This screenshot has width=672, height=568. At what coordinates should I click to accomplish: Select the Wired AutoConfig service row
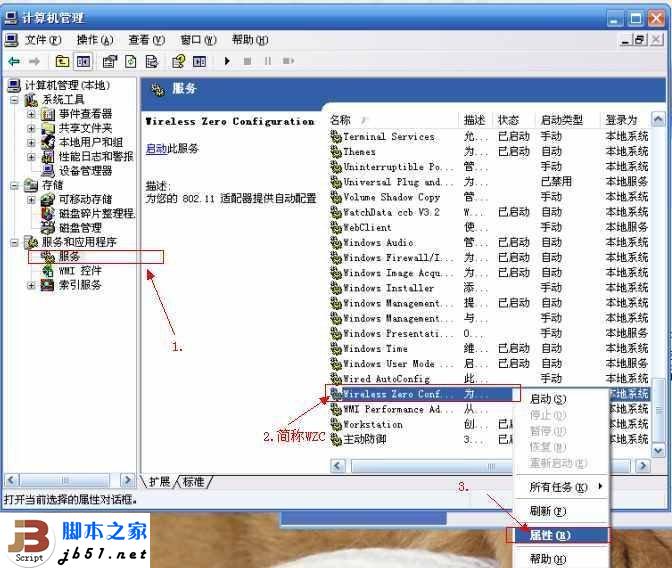pos(489,379)
